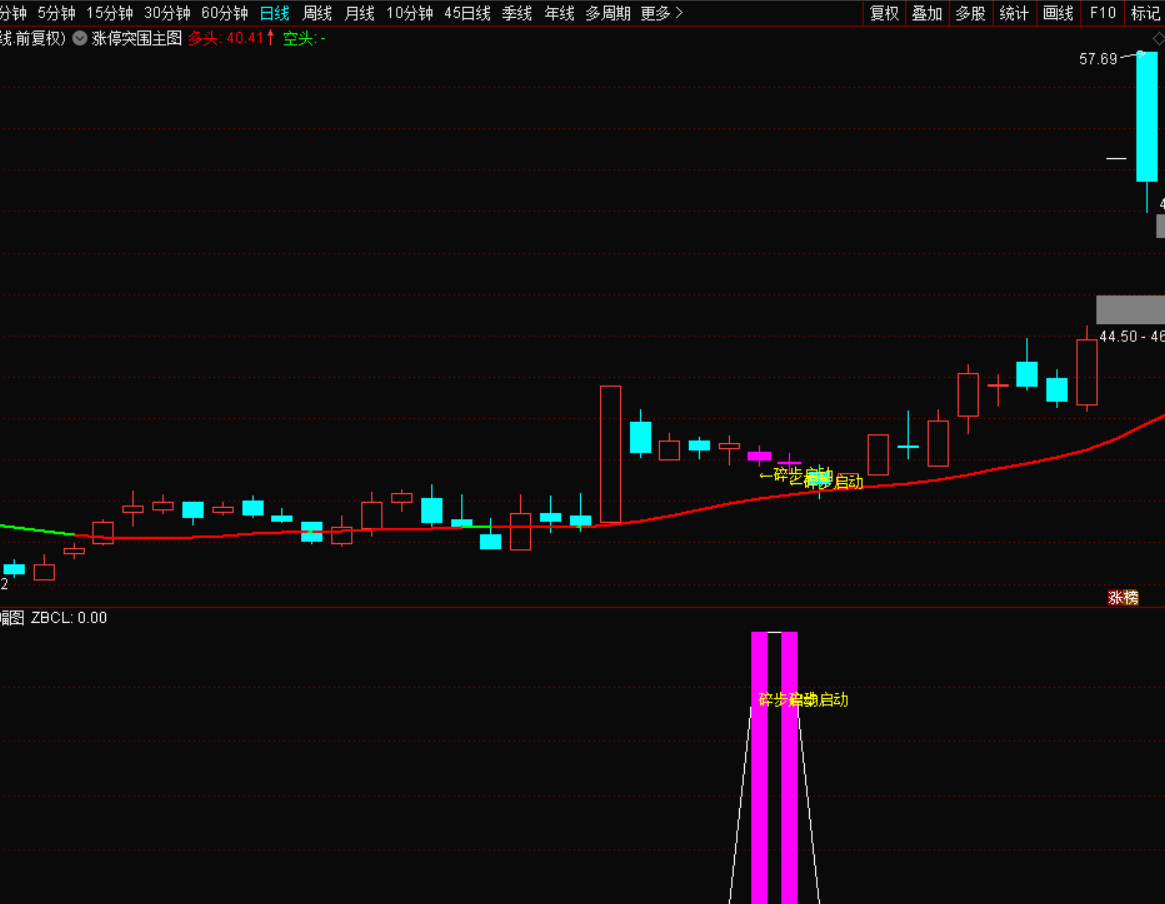This screenshot has height=904, width=1165.
Task: Open the 多周期 multi-period option
Action: tap(608, 13)
